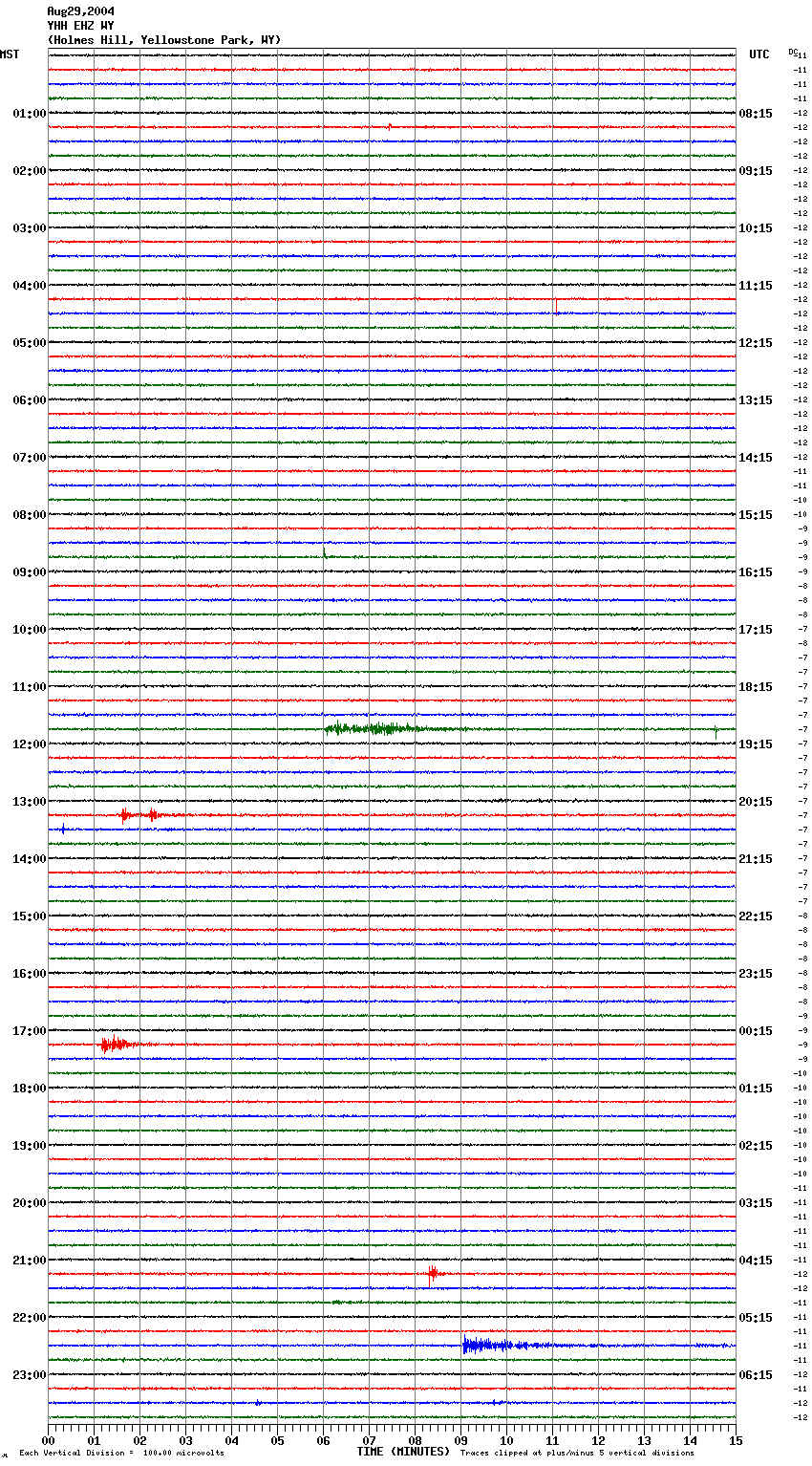Click the 15:15 UTC time label
The width and height of the screenshot is (812, 1466).
(x=756, y=515)
